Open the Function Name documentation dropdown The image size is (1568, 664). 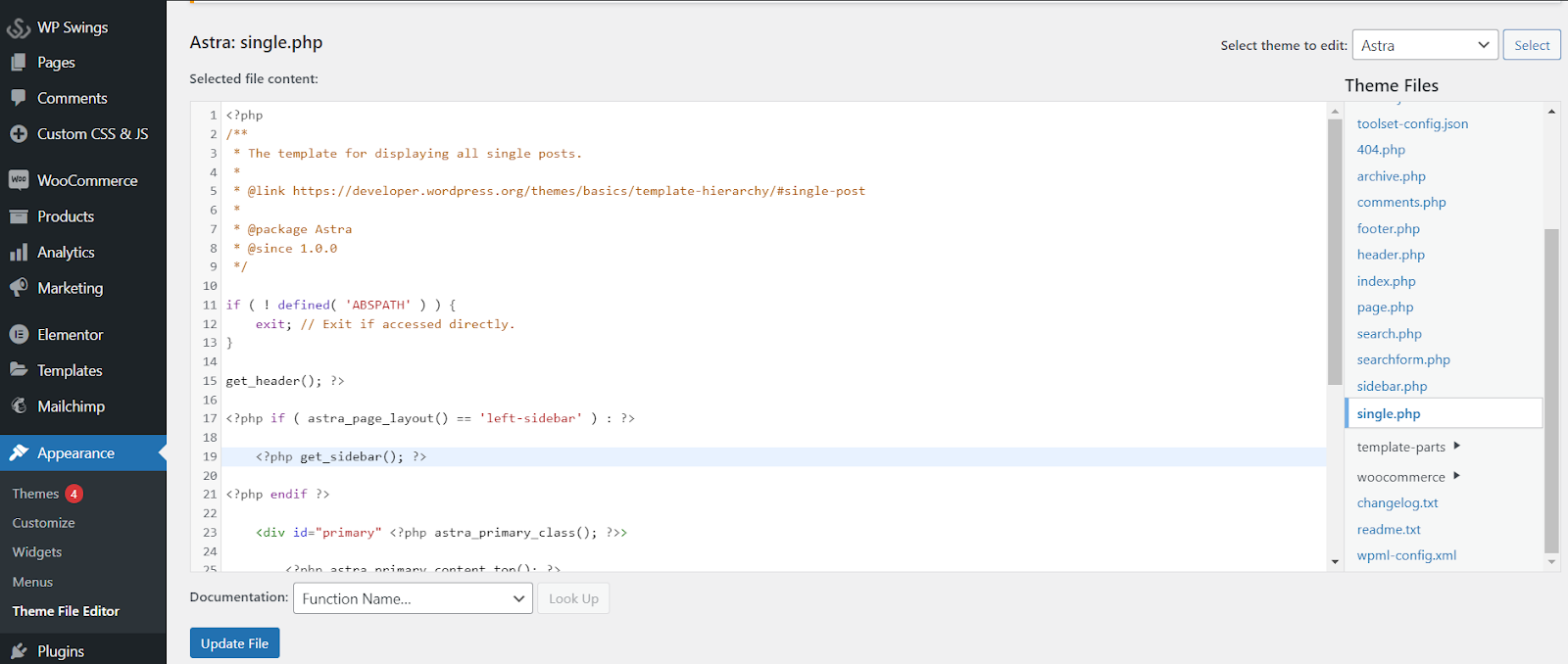(x=413, y=598)
